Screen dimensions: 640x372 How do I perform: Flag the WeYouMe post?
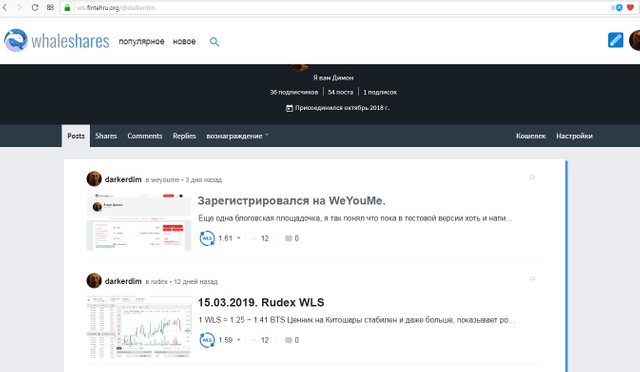point(532,177)
